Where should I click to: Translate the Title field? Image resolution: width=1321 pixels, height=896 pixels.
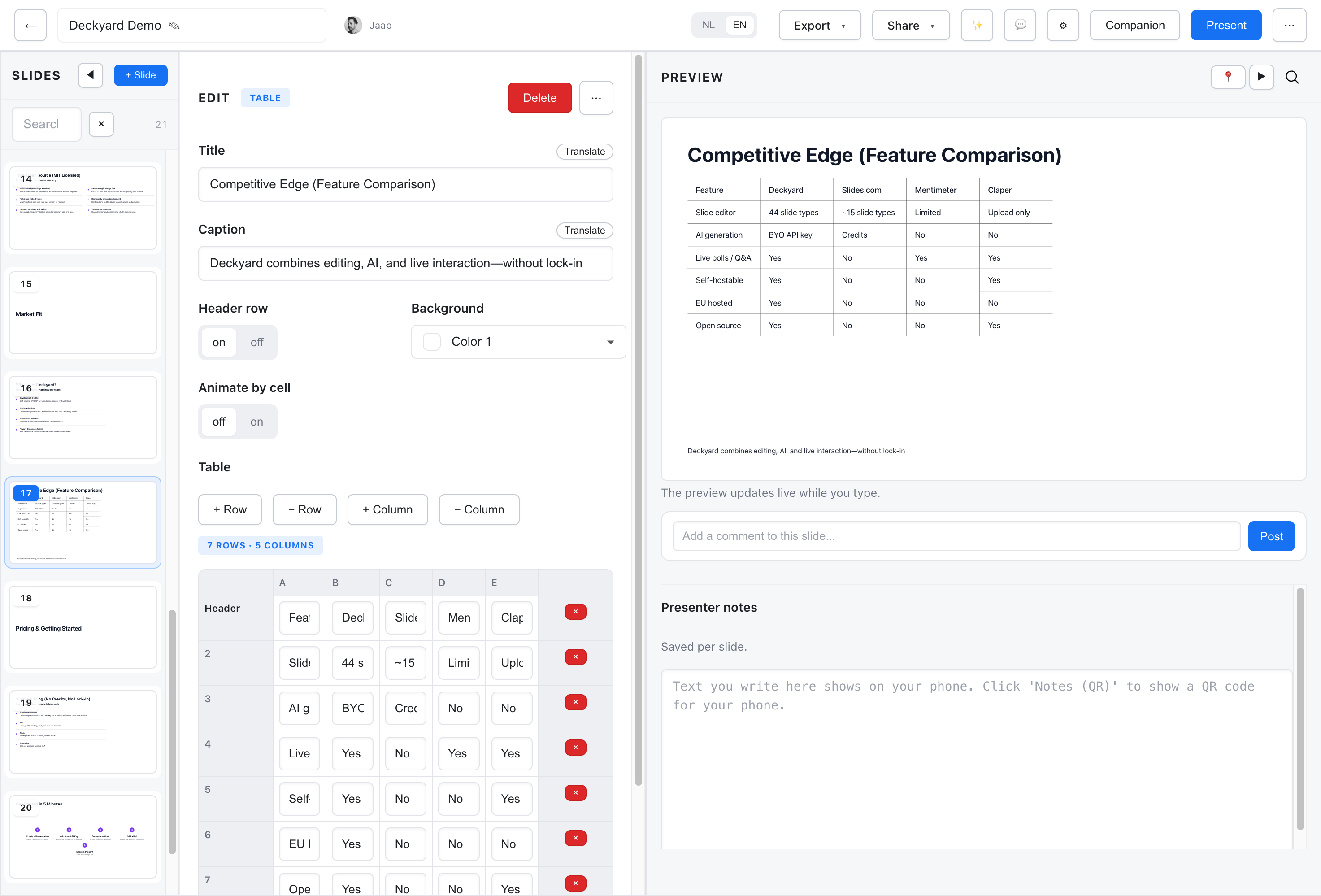coord(584,151)
